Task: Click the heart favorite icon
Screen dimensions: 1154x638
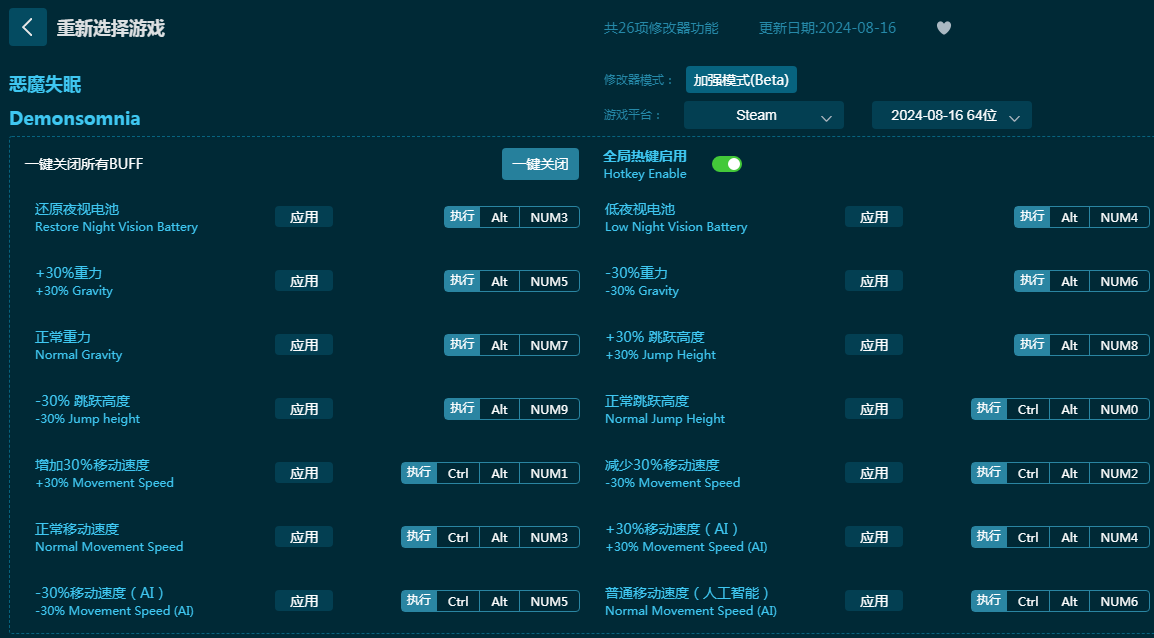Action: point(943,28)
